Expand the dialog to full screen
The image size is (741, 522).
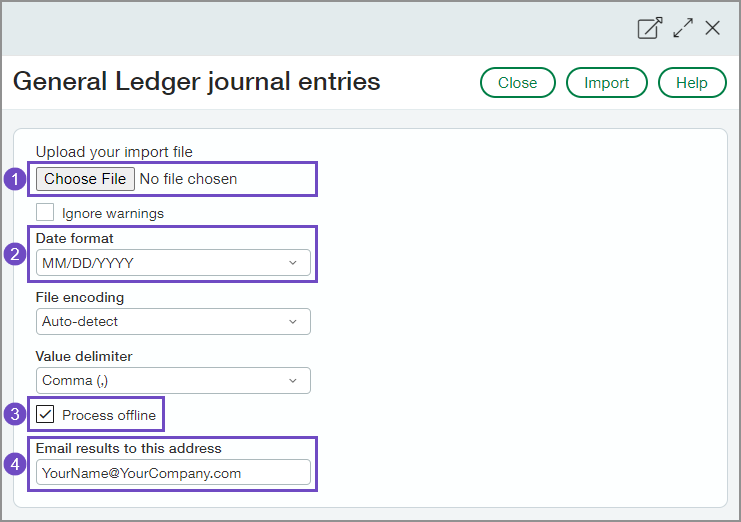[x=683, y=28]
